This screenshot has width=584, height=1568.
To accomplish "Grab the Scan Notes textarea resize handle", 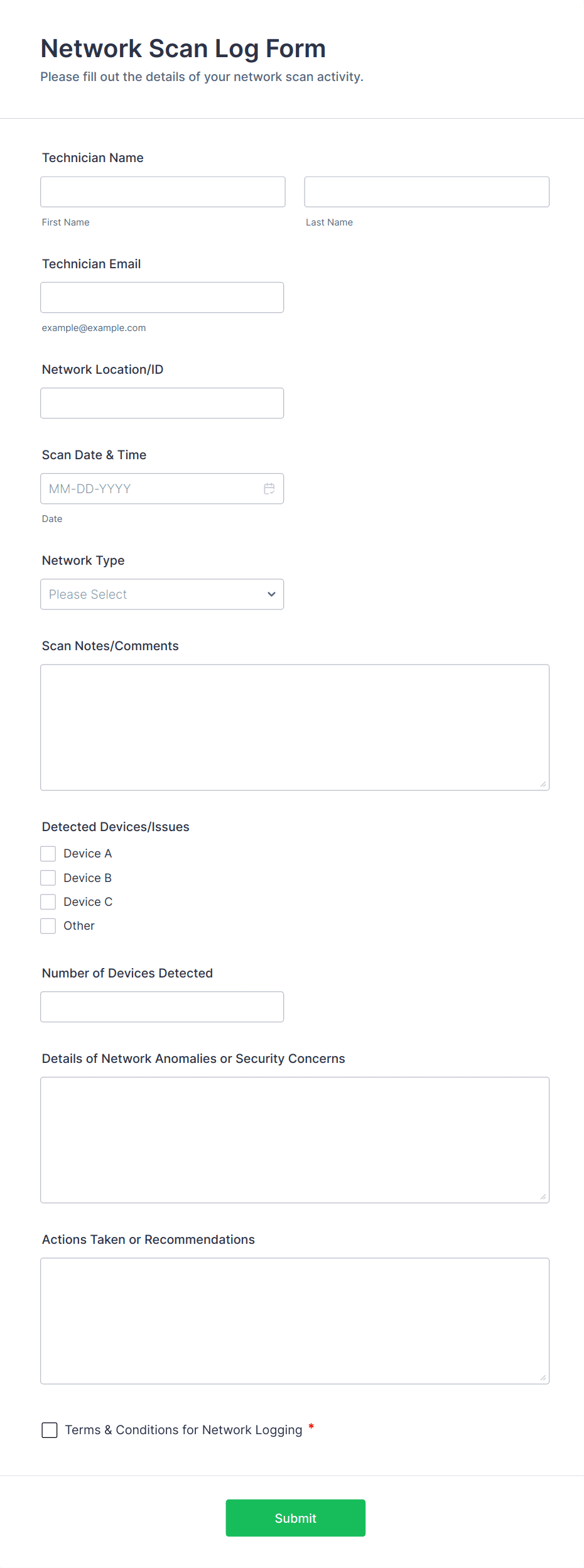I will coord(543,784).
